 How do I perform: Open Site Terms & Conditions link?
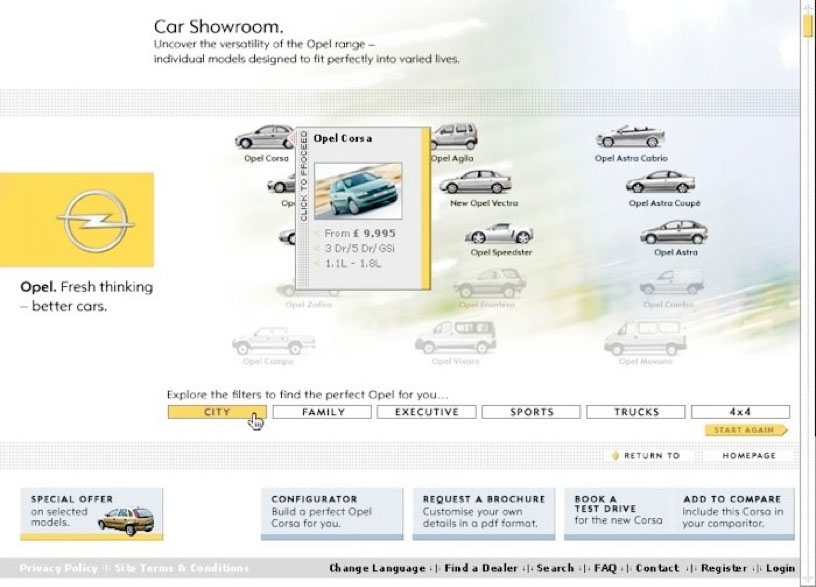[x=182, y=568]
